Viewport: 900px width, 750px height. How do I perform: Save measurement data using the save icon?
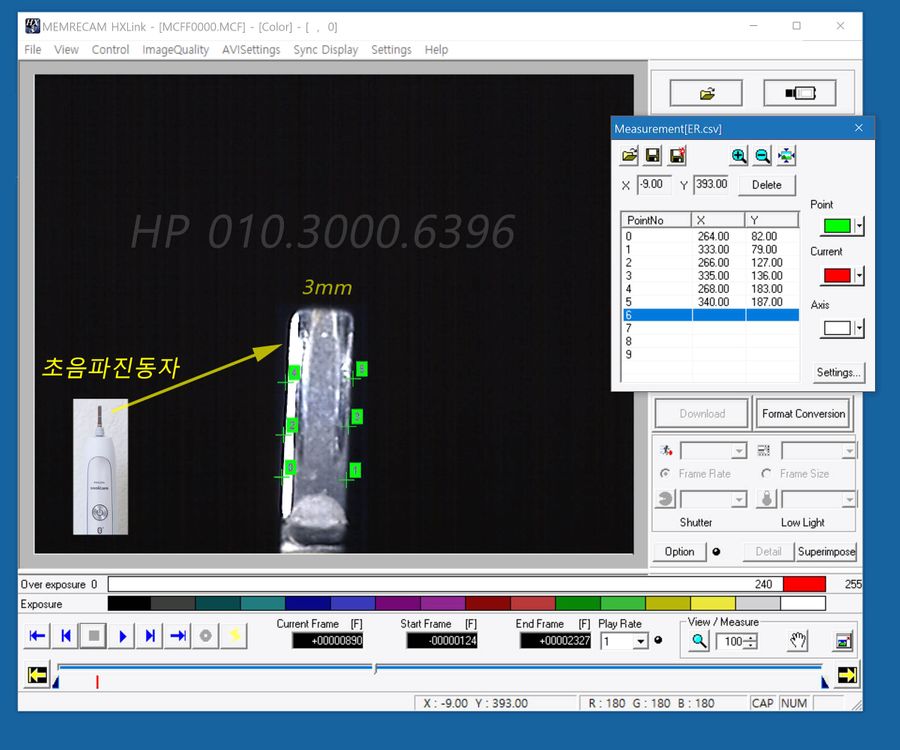click(652, 155)
